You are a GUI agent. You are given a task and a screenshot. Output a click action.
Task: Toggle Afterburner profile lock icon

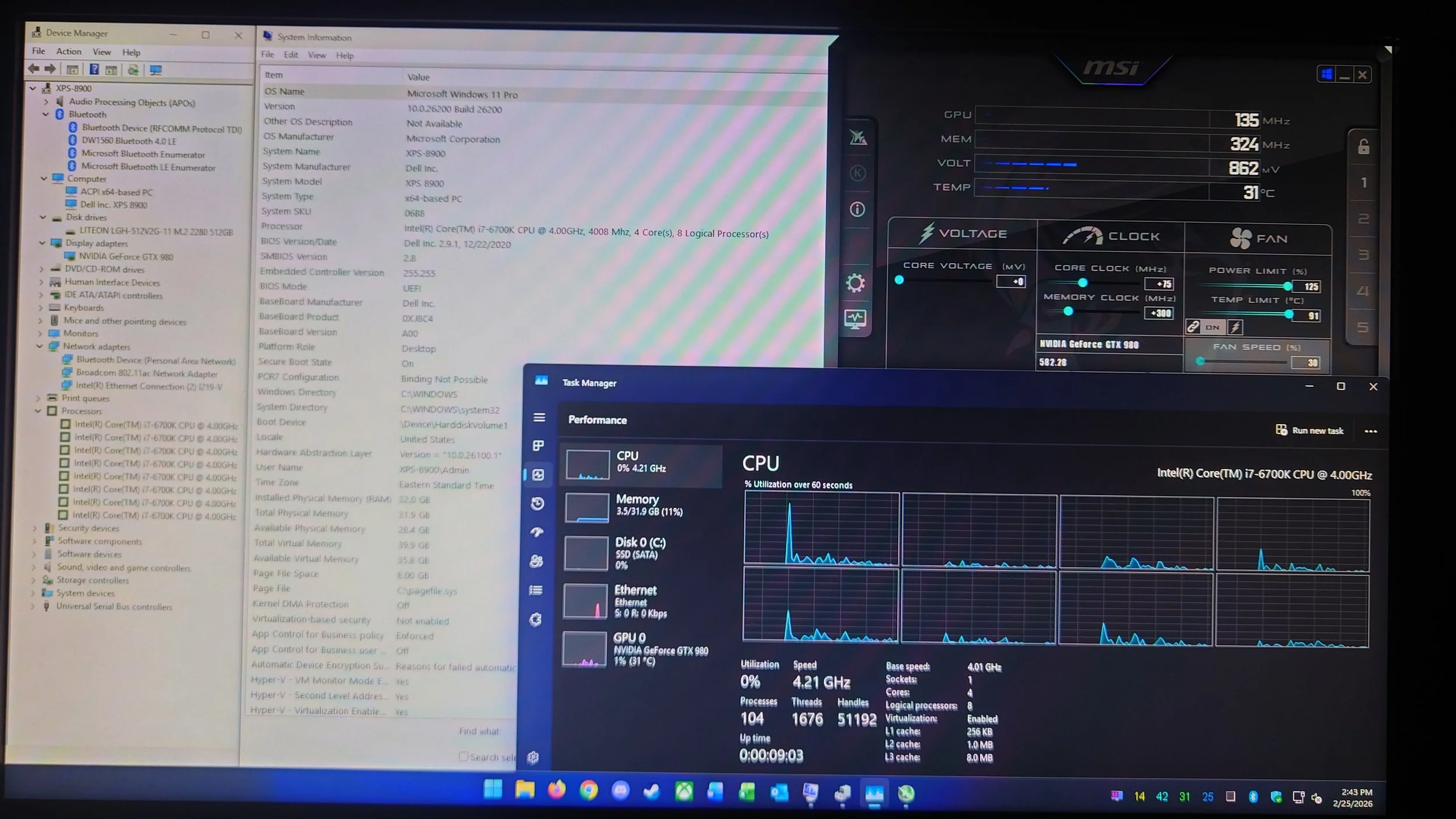1363,147
